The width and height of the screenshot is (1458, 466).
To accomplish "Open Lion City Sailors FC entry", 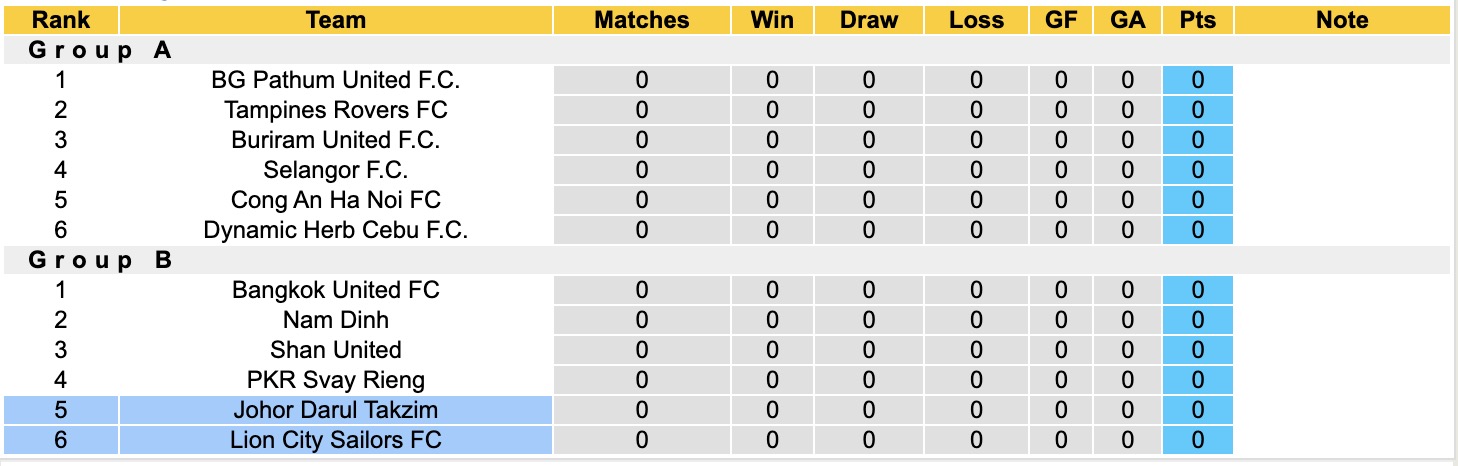I will (x=335, y=440).
